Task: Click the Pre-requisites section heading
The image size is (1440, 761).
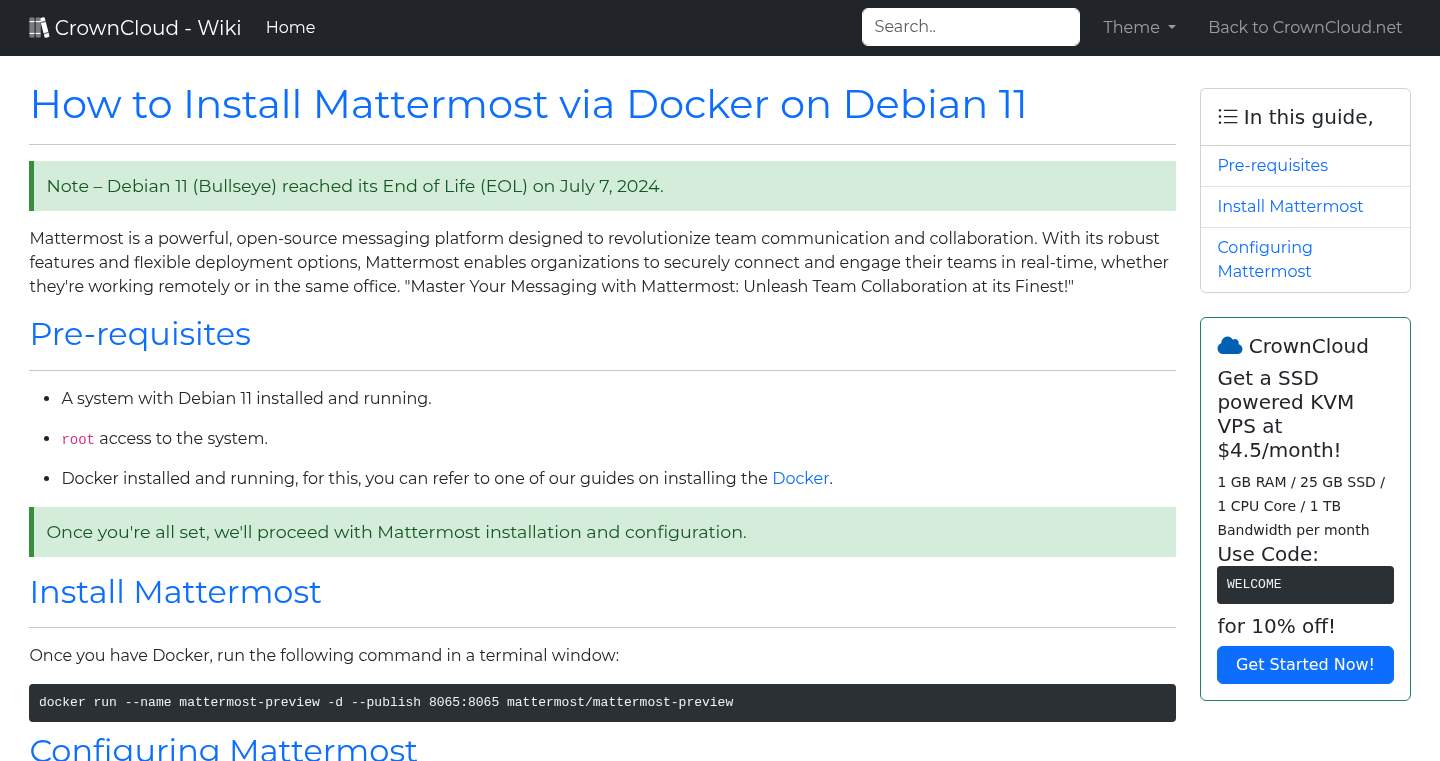Action: pyautogui.click(x=140, y=333)
